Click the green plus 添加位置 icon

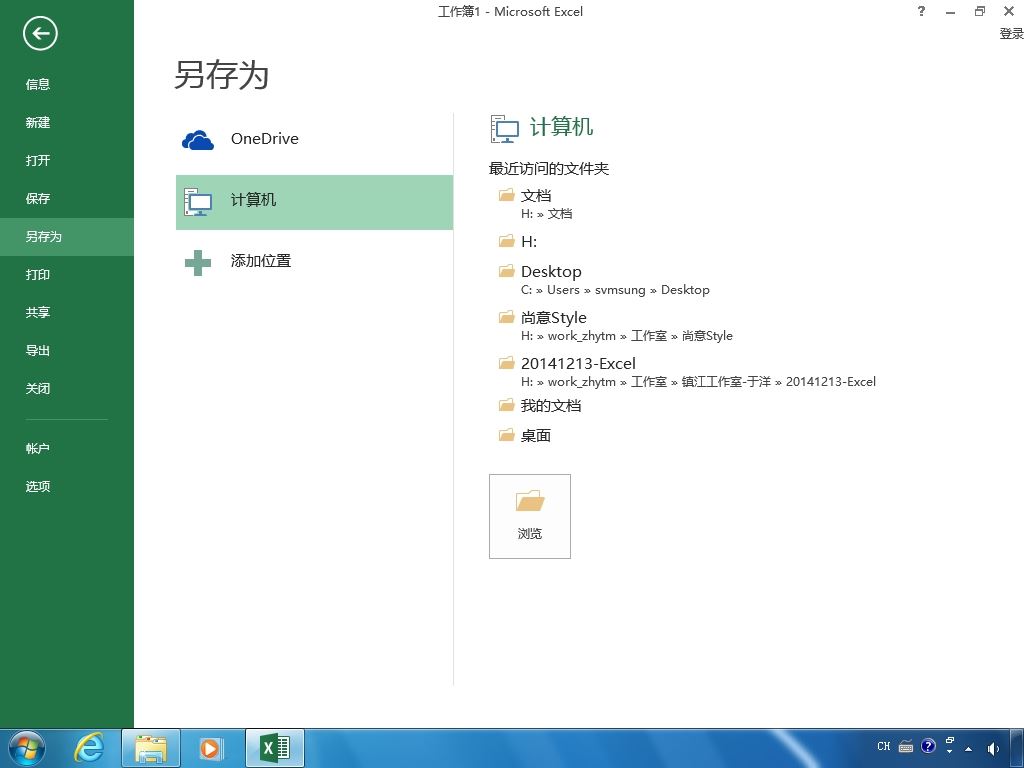tap(198, 263)
